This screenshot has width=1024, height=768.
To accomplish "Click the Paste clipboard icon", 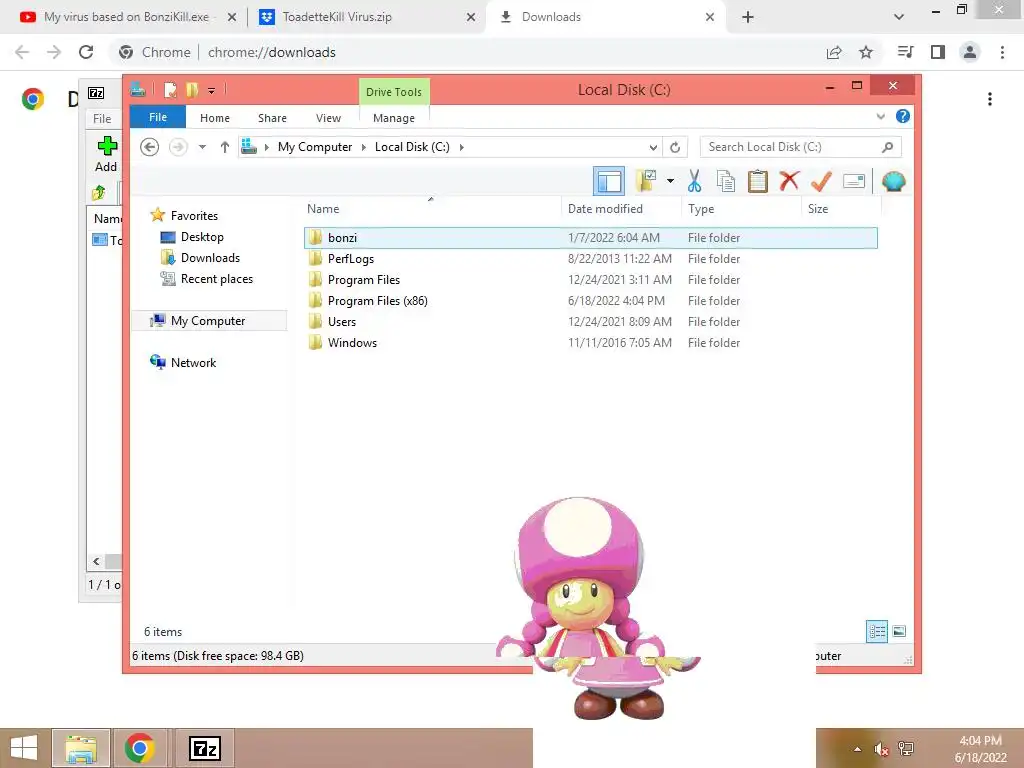I will (758, 181).
